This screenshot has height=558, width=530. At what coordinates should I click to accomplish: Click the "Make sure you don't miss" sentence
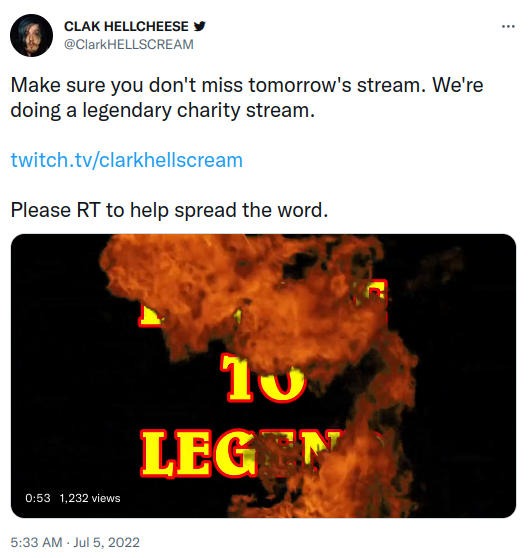128,85
